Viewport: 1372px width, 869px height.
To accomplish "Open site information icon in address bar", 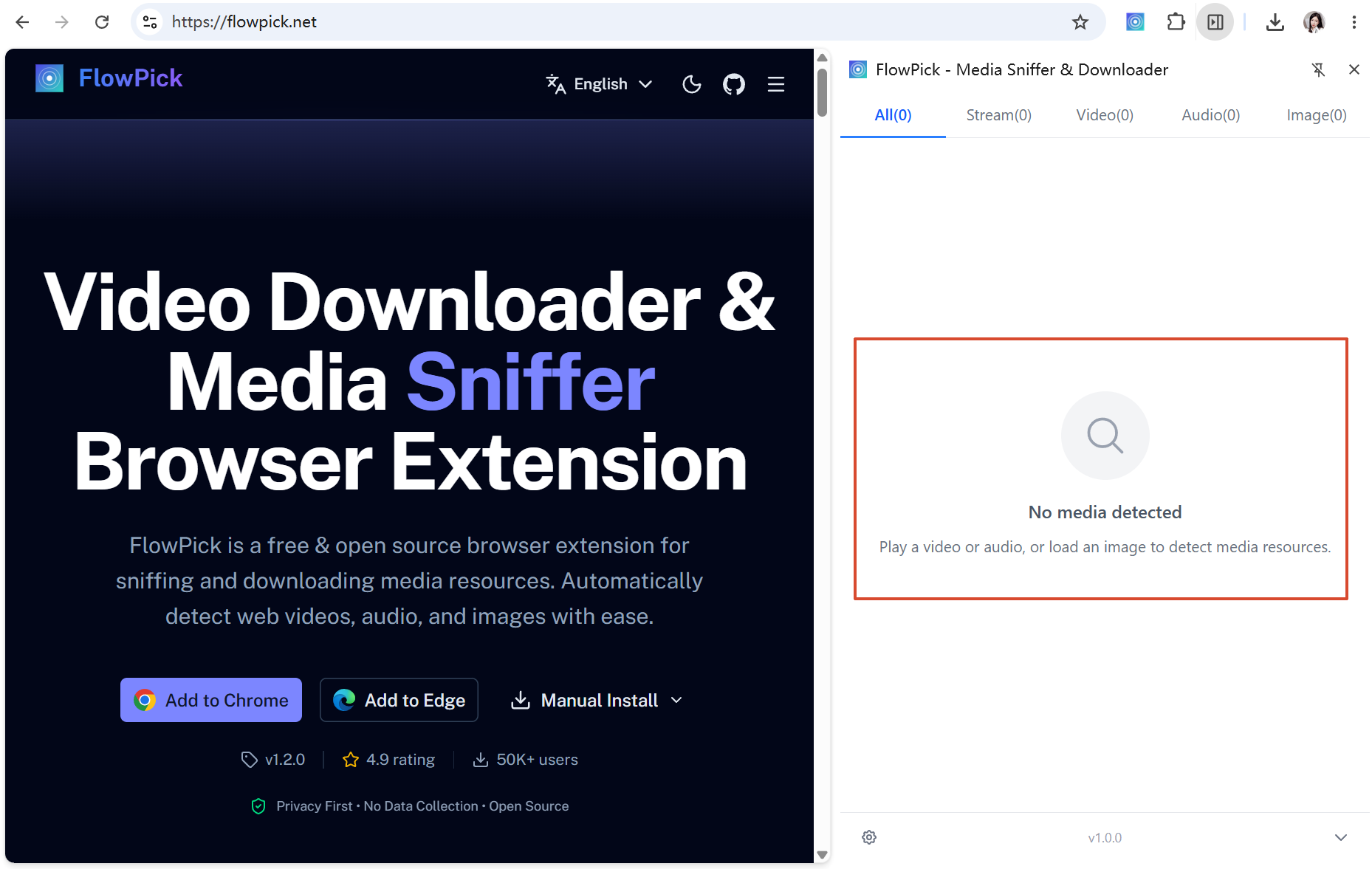I will (150, 22).
